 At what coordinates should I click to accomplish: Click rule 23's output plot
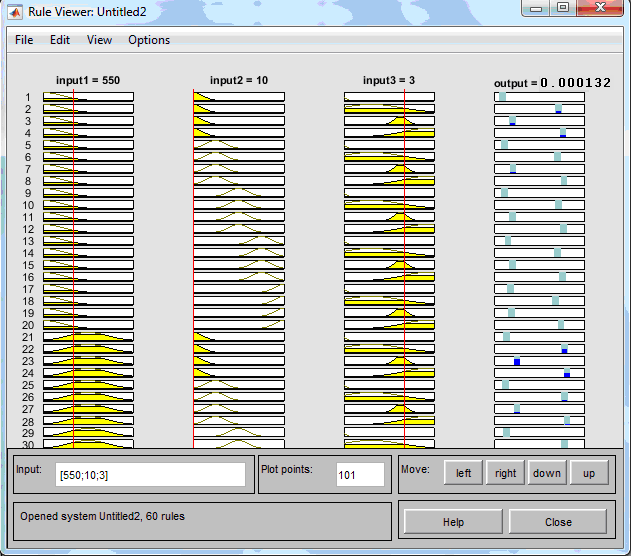pyautogui.click(x=539, y=361)
